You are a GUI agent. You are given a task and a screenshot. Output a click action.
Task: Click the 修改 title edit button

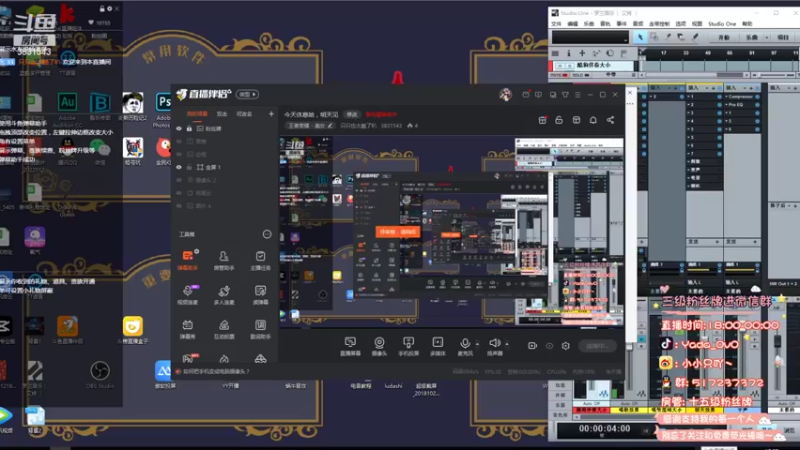pyautogui.click(x=352, y=114)
